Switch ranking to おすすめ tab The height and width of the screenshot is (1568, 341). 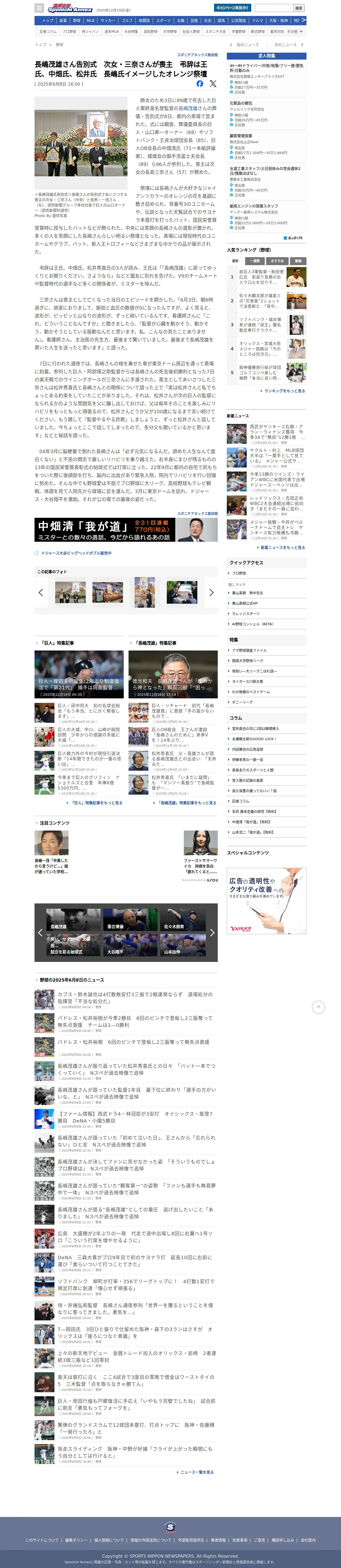pos(277,261)
